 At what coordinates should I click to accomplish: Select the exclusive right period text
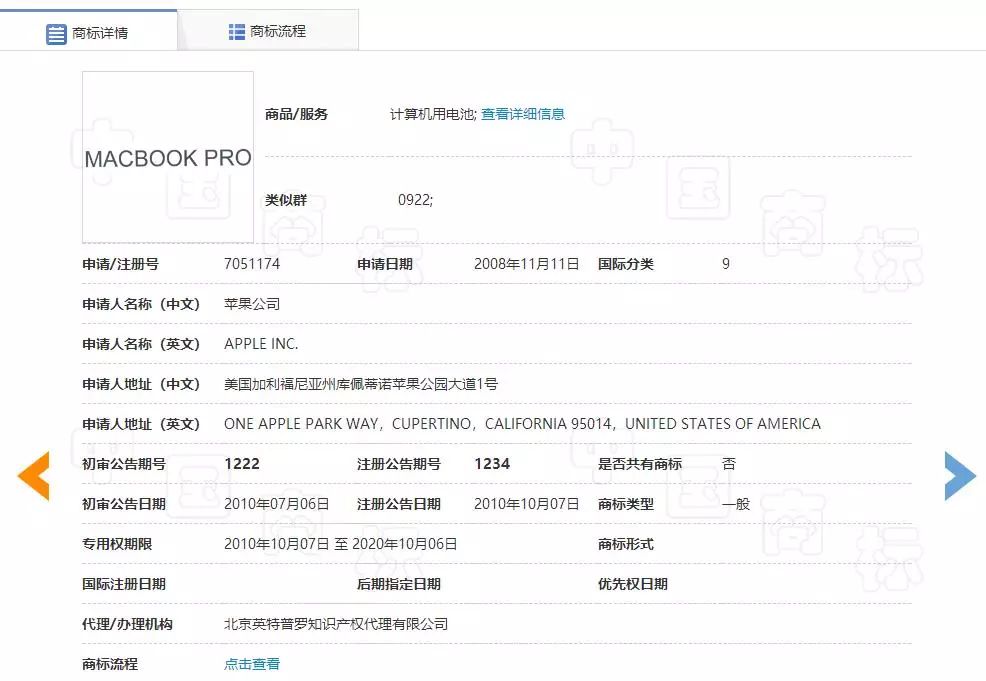click(340, 544)
